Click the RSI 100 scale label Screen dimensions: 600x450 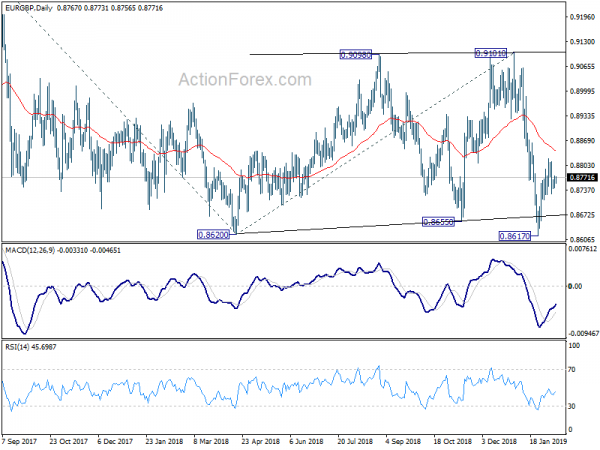(x=574, y=346)
